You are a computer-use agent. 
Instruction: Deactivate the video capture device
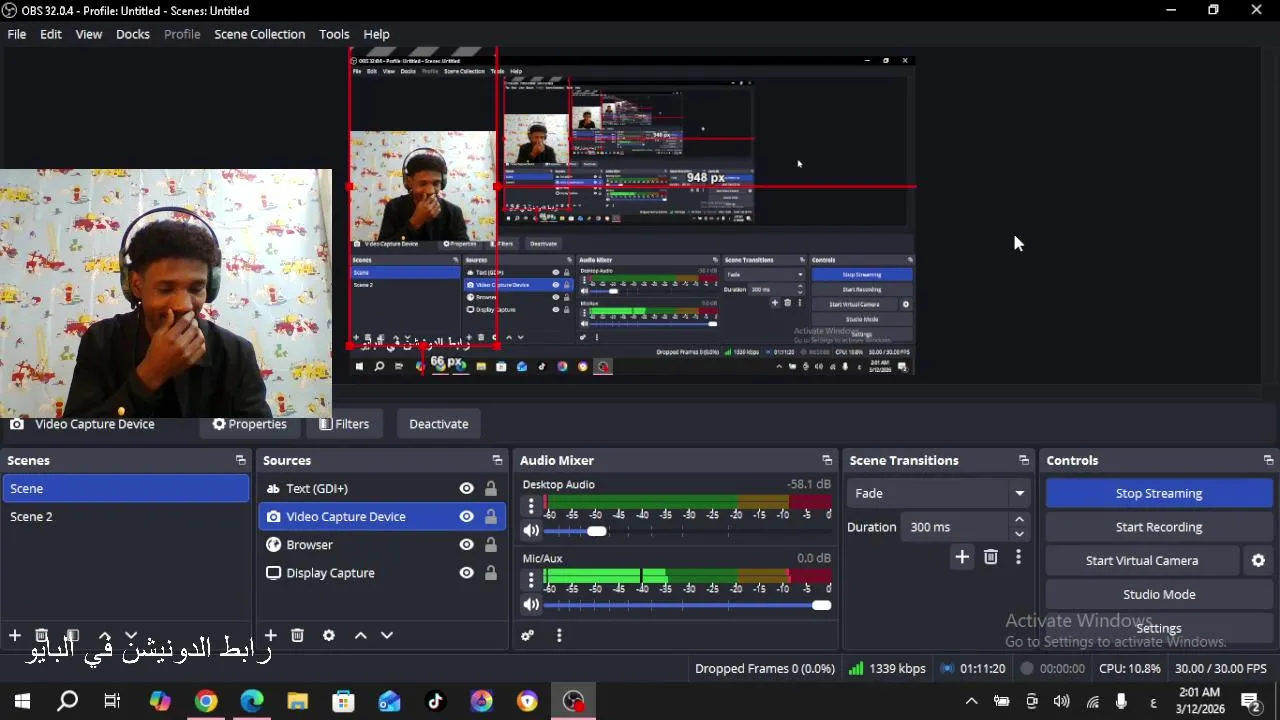tap(438, 424)
